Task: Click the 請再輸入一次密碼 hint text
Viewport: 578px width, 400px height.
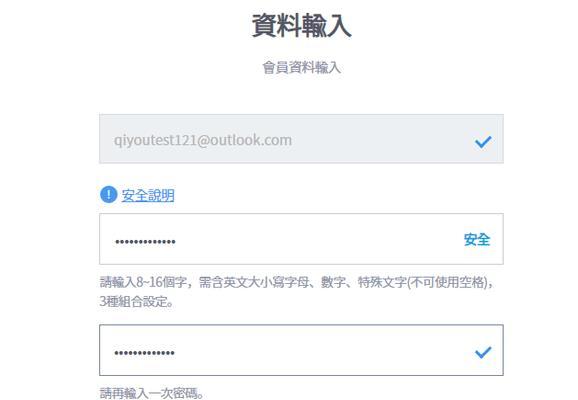Action: (x=152, y=393)
